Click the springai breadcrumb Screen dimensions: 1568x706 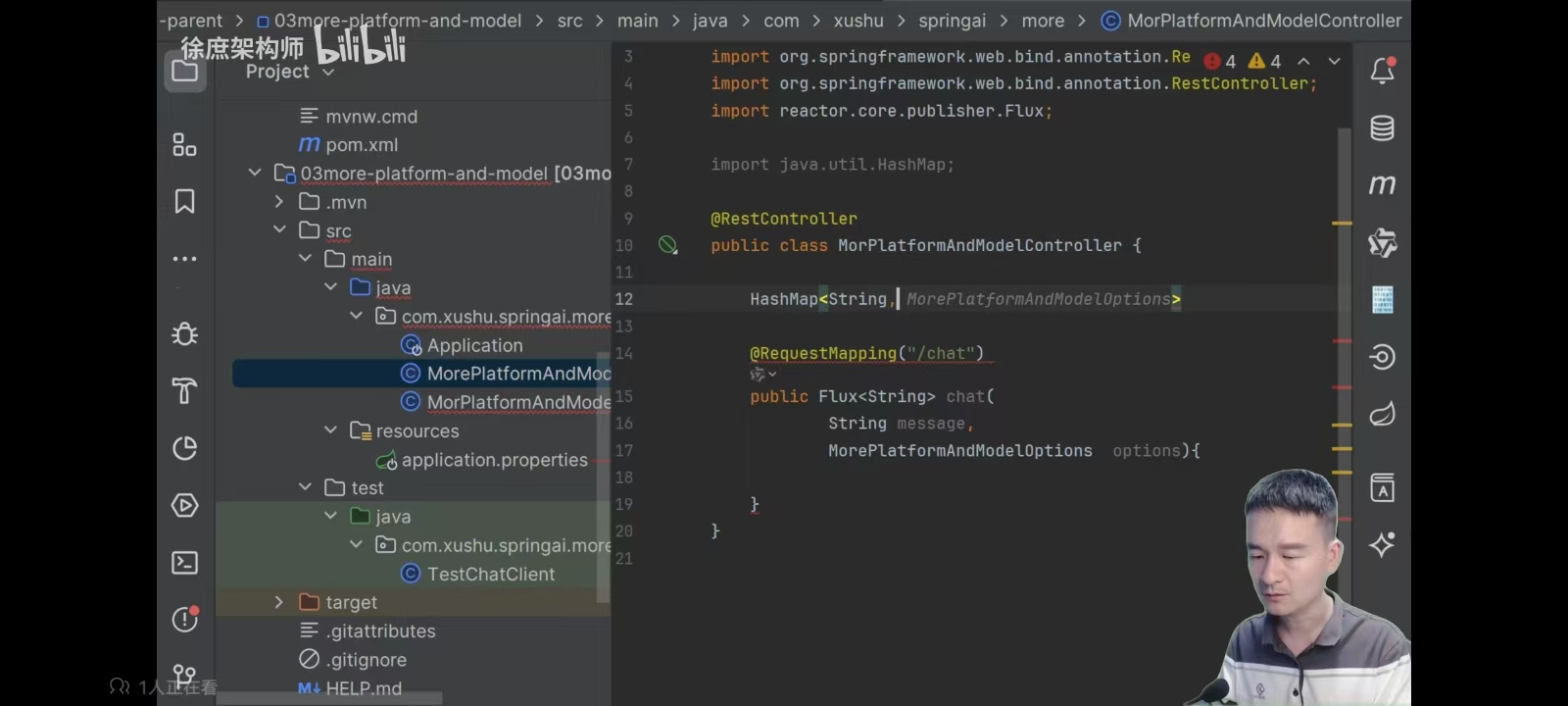[x=953, y=21]
